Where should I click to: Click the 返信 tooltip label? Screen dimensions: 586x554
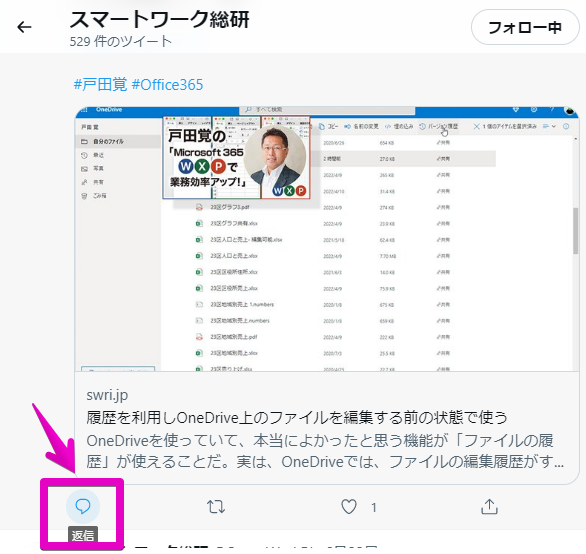[83, 535]
